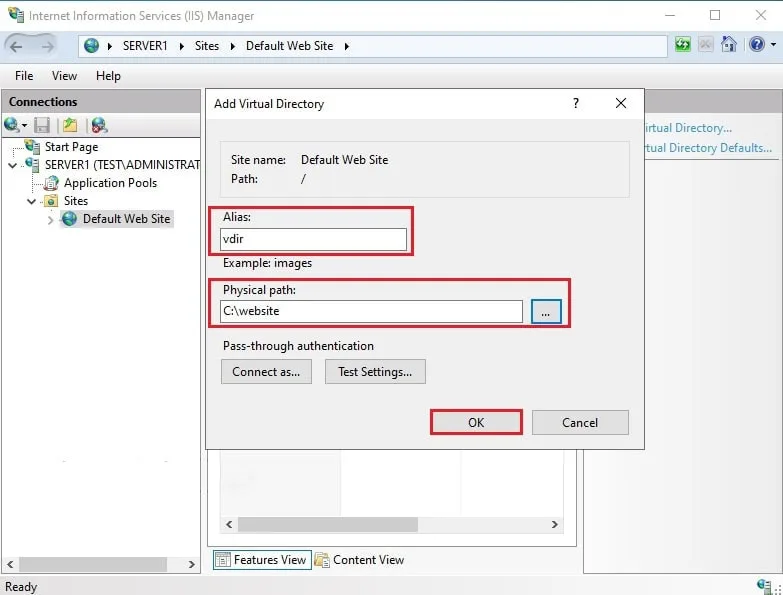Screen dimensions: 783x595
Task: Click the Sites folder icon
Action: click(51, 201)
